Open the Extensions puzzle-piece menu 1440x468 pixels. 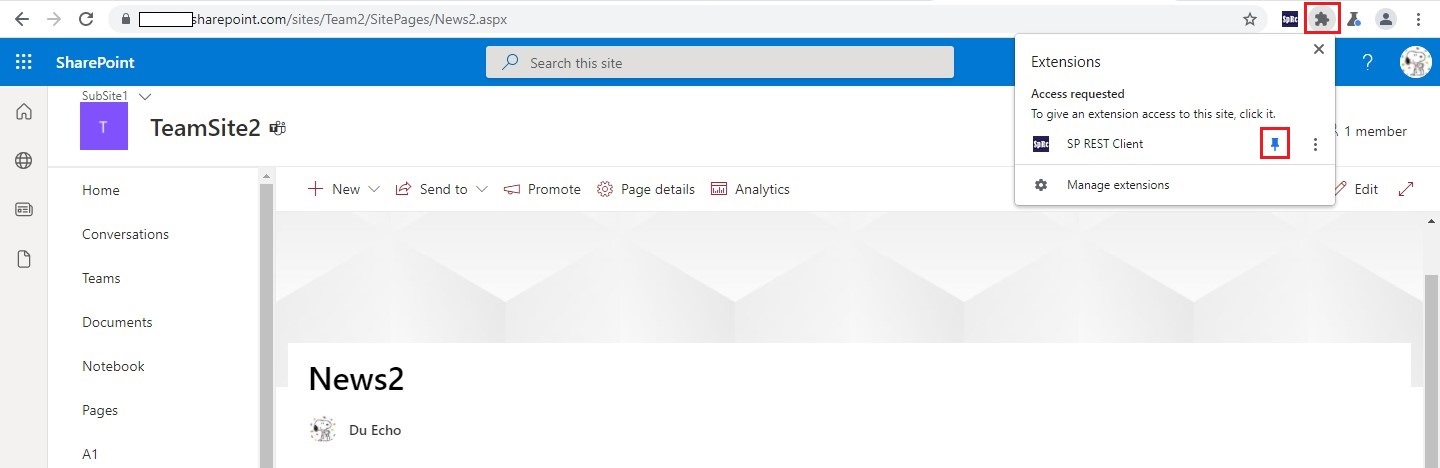click(x=1322, y=18)
